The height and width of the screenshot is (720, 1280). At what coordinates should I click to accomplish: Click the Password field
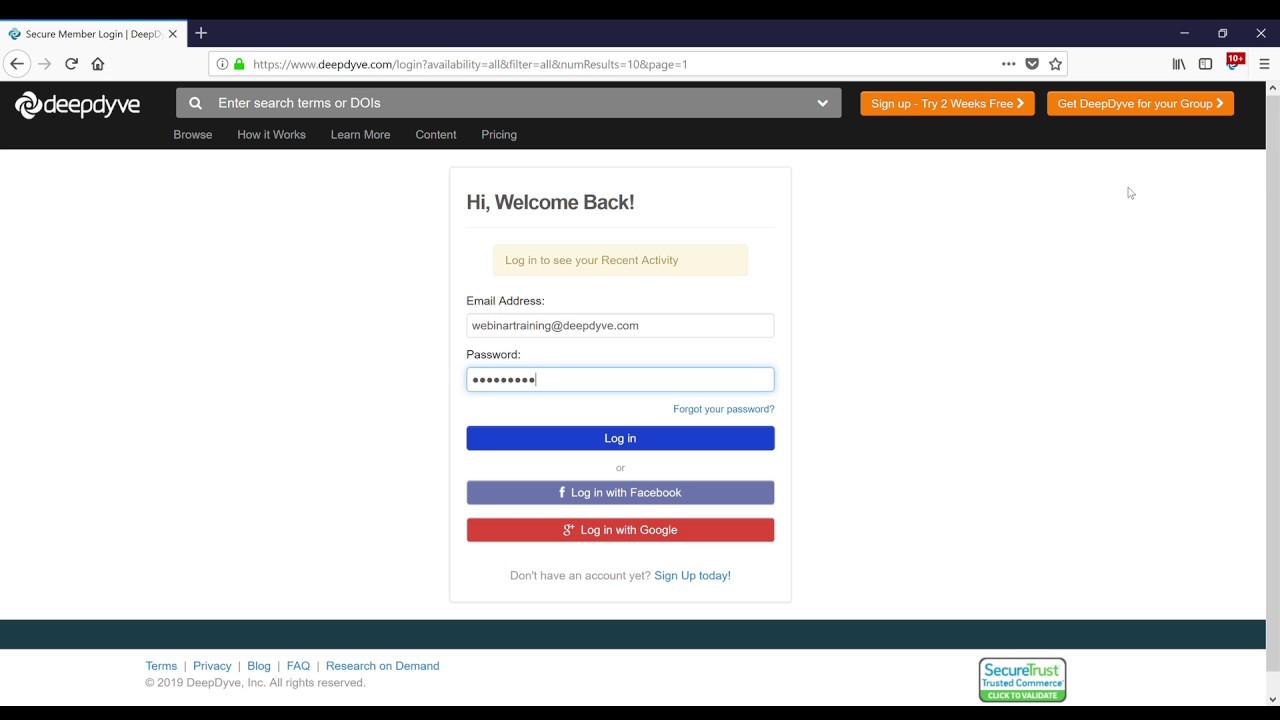click(620, 379)
